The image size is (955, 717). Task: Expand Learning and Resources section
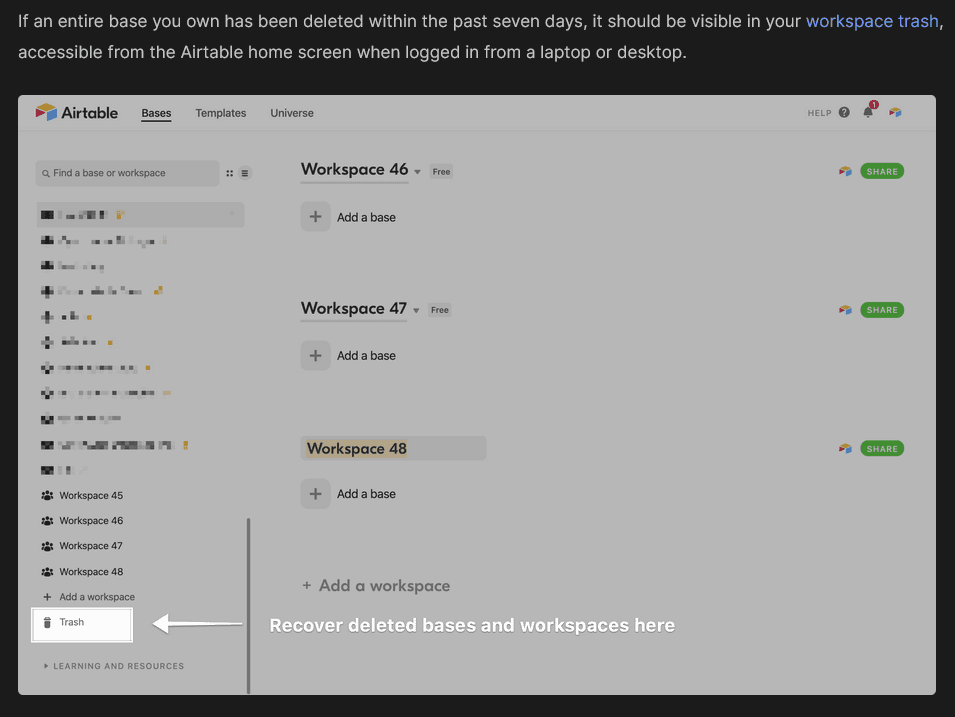click(46, 666)
